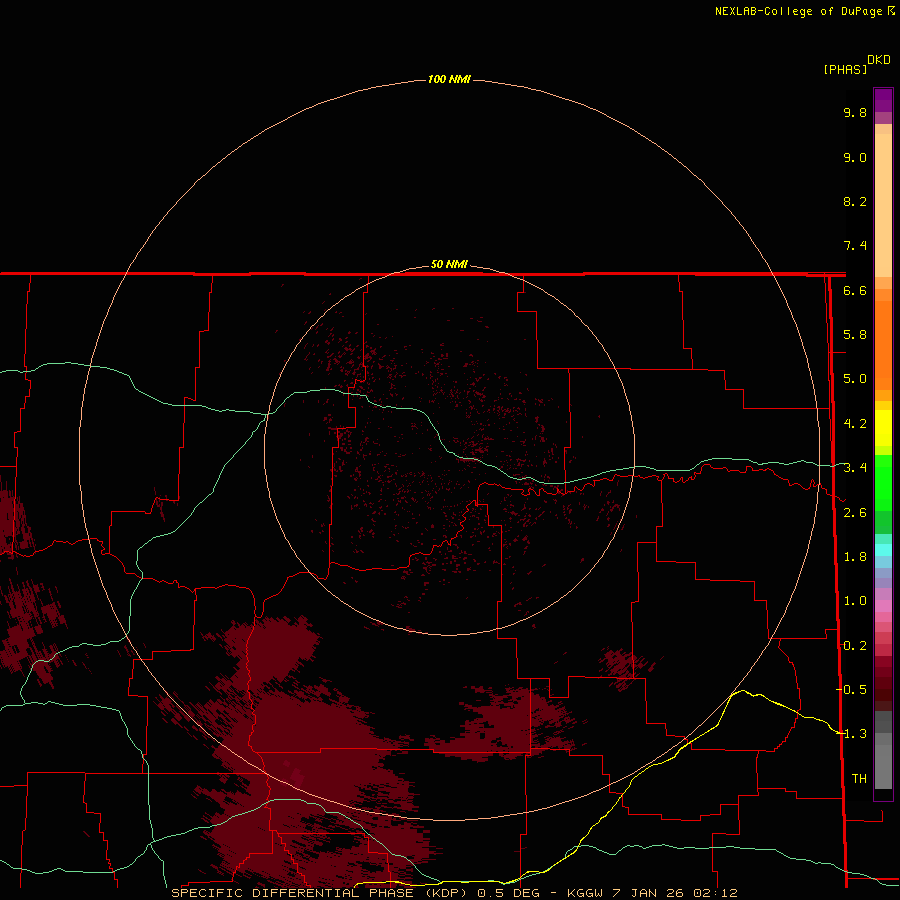Click the 5.0 value on the color scale
Screen dimensions: 900x900
pyautogui.click(x=855, y=379)
